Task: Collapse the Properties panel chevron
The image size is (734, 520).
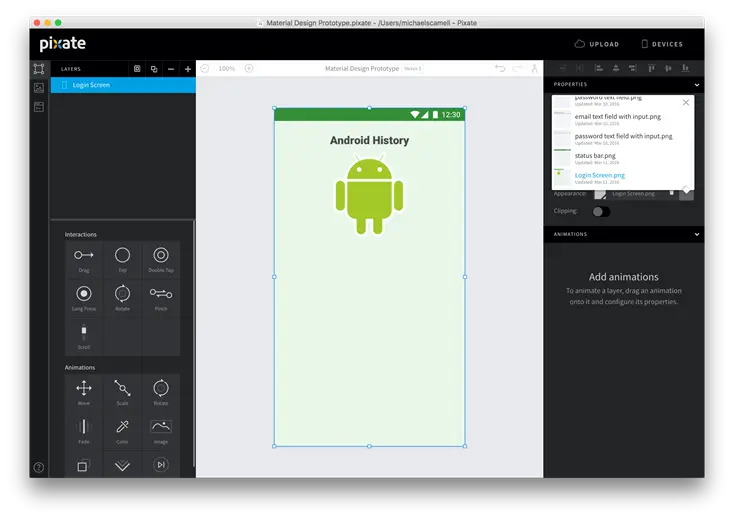Action: click(x=697, y=85)
